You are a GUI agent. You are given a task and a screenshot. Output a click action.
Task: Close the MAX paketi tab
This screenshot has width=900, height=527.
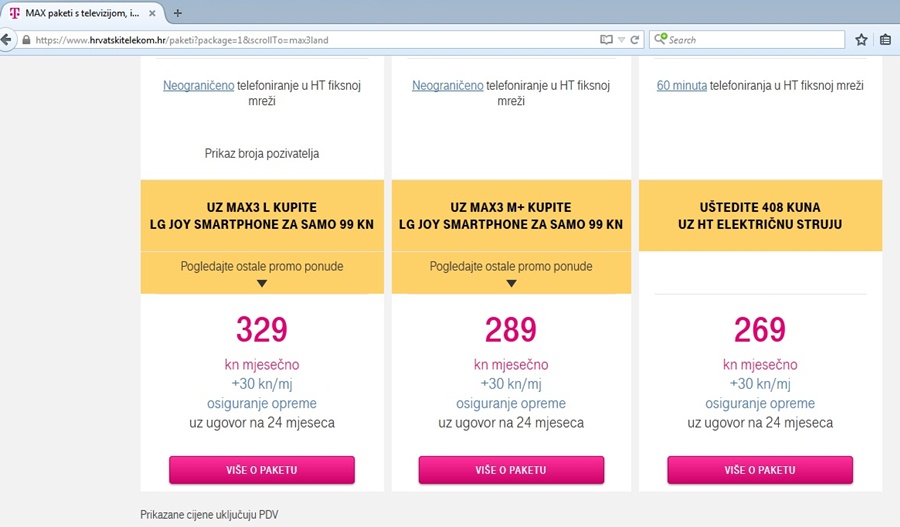pos(150,13)
